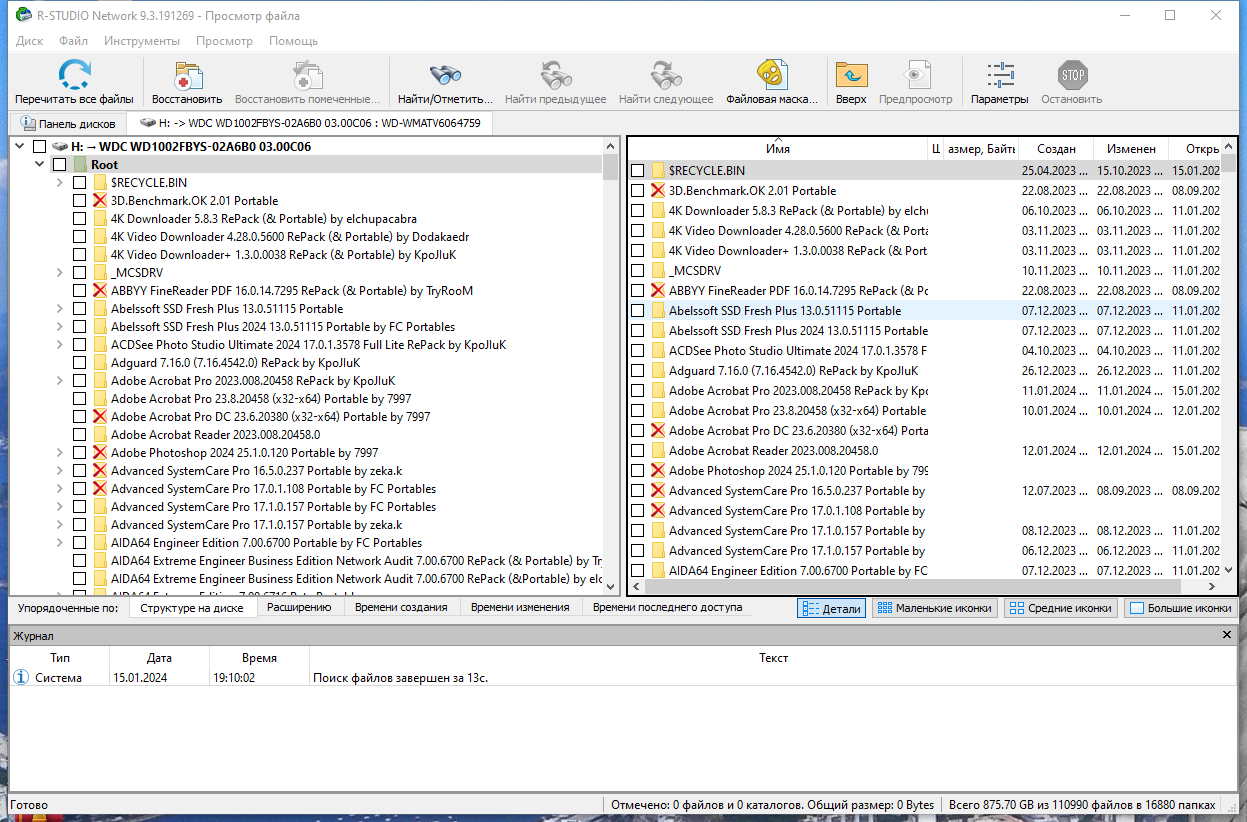Click the Имя column header
This screenshot has height=822, width=1247.
coord(777,149)
